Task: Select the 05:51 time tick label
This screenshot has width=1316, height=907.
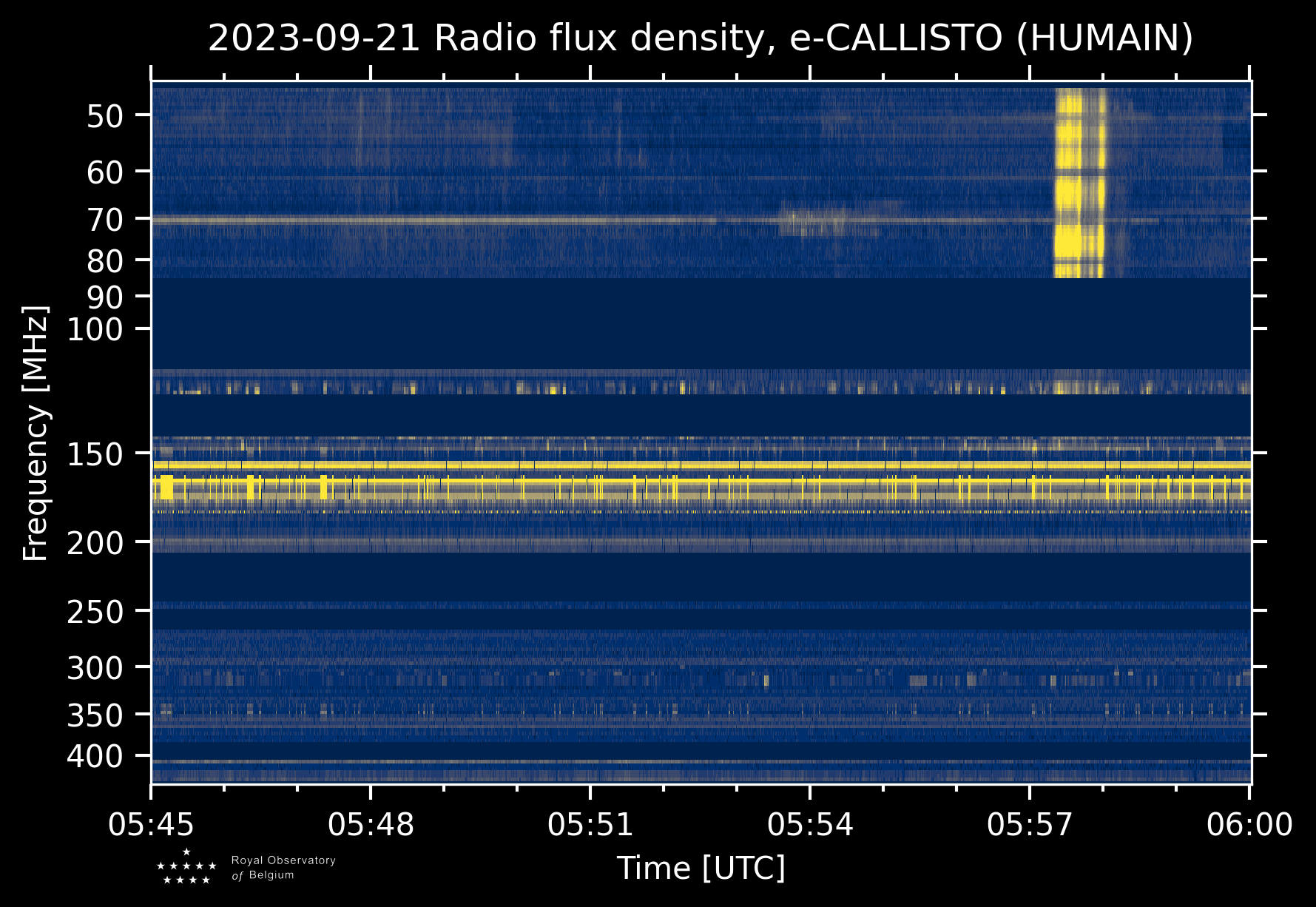Action: (x=590, y=824)
